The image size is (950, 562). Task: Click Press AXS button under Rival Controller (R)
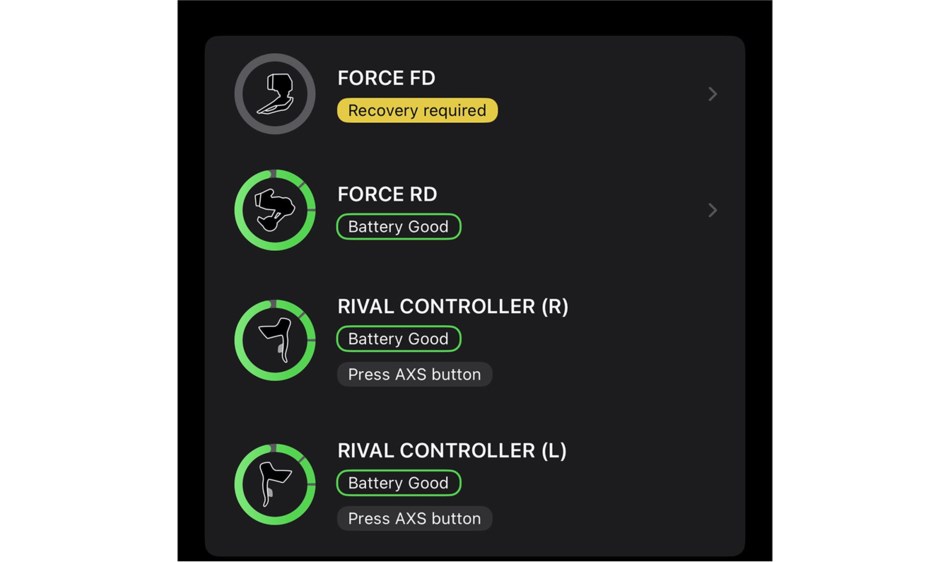(x=414, y=374)
